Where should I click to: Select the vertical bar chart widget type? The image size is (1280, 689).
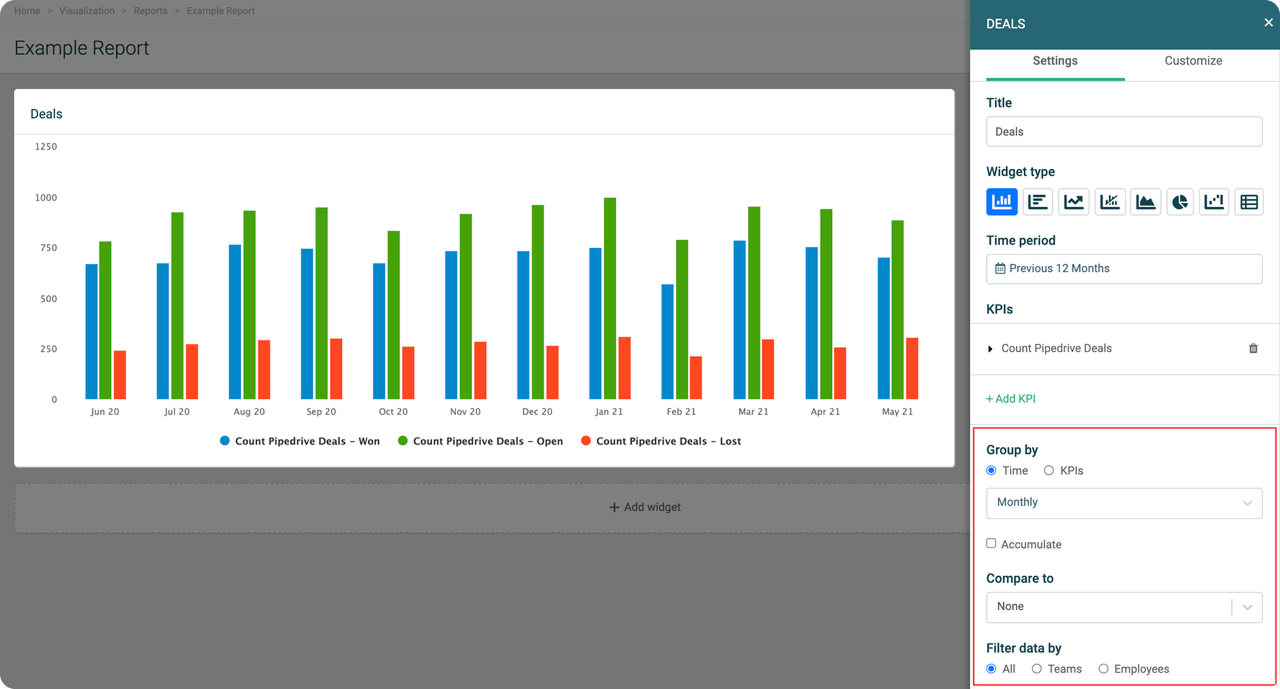click(x=1002, y=202)
